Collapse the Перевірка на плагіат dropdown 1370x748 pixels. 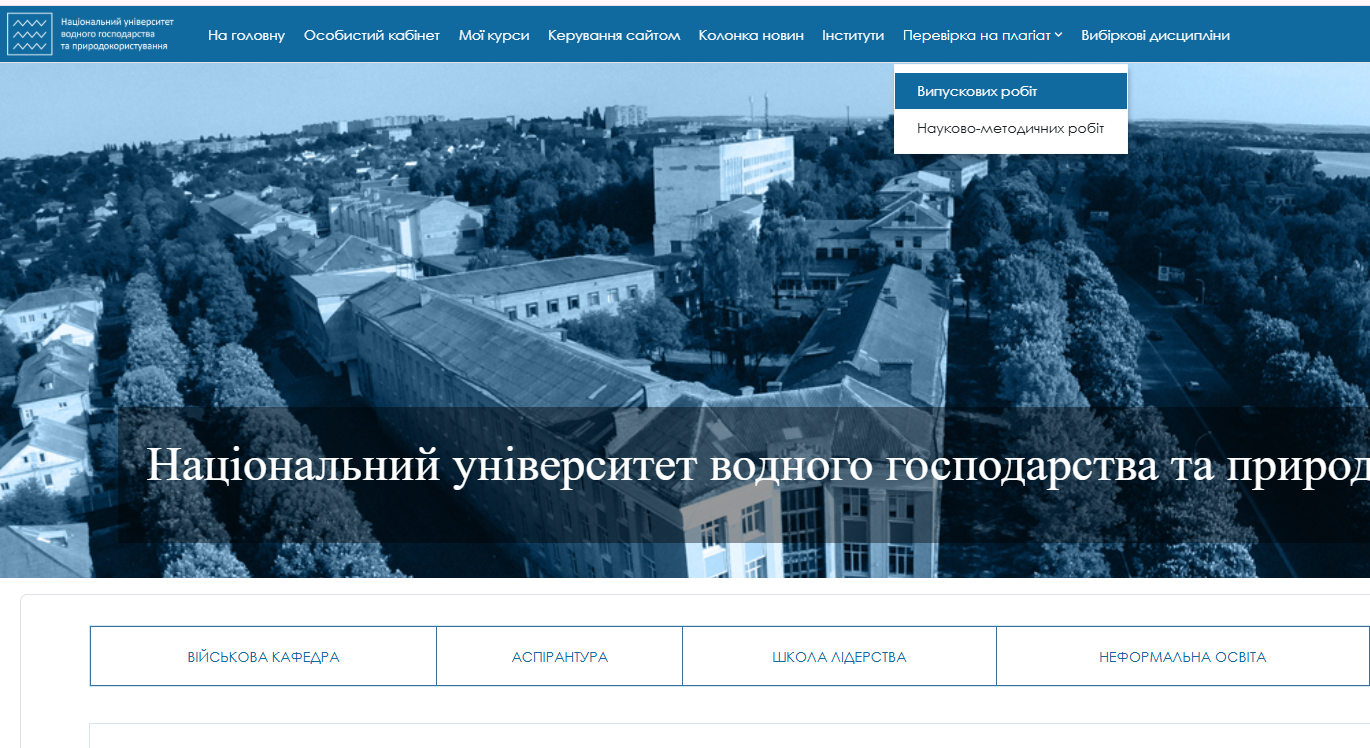point(976,35)
